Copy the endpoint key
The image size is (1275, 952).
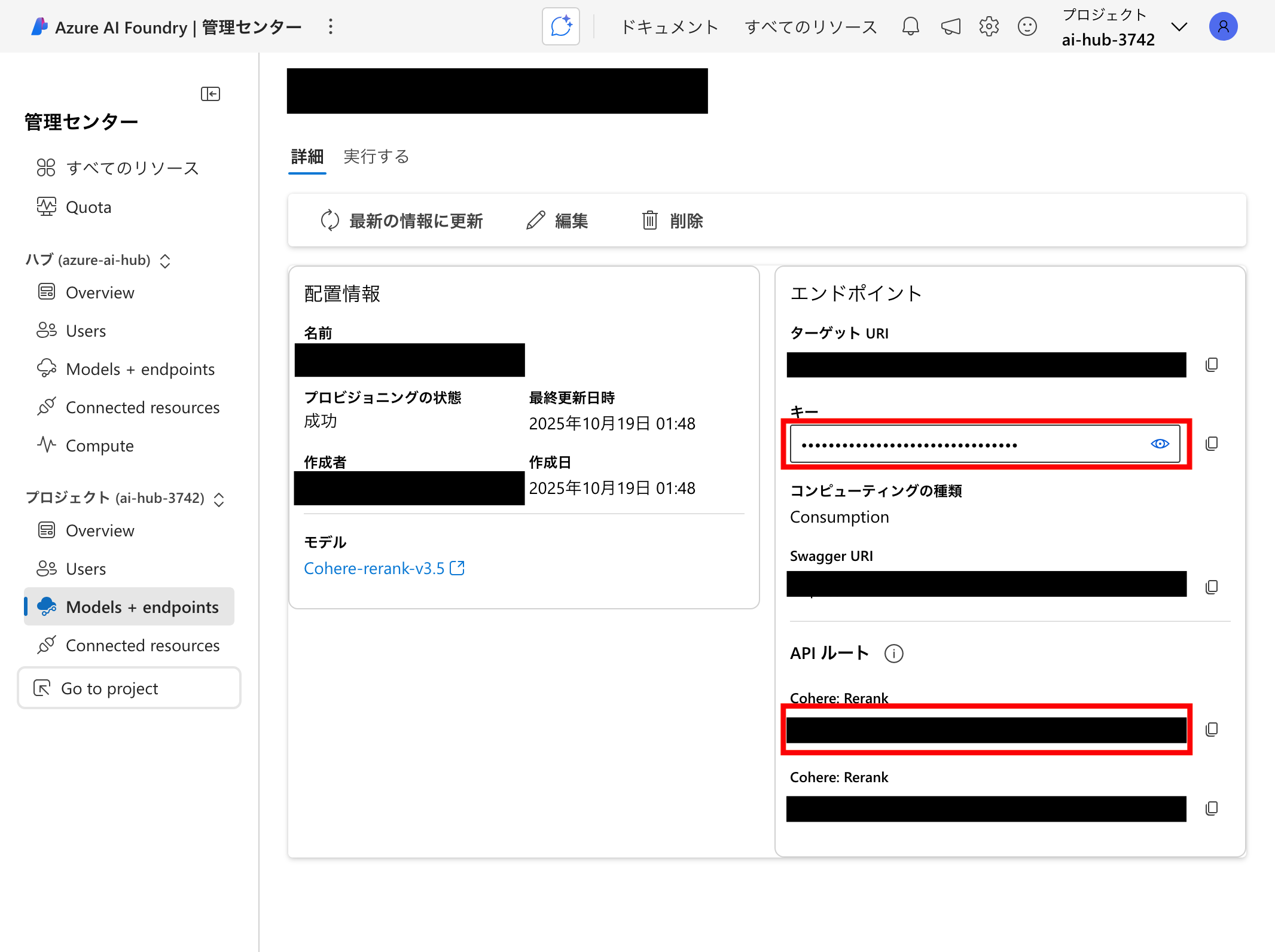1212,444
